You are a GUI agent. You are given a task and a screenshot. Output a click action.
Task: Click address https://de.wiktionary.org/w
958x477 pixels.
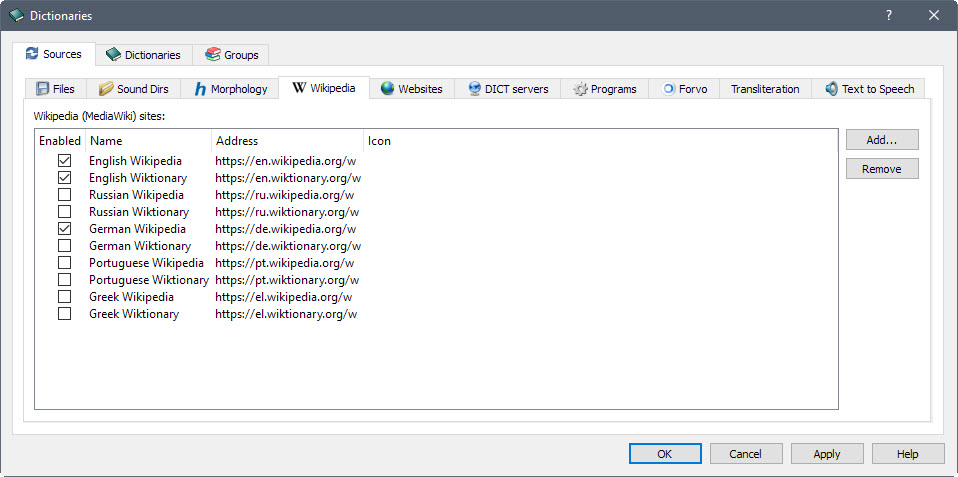click(288, 246)
